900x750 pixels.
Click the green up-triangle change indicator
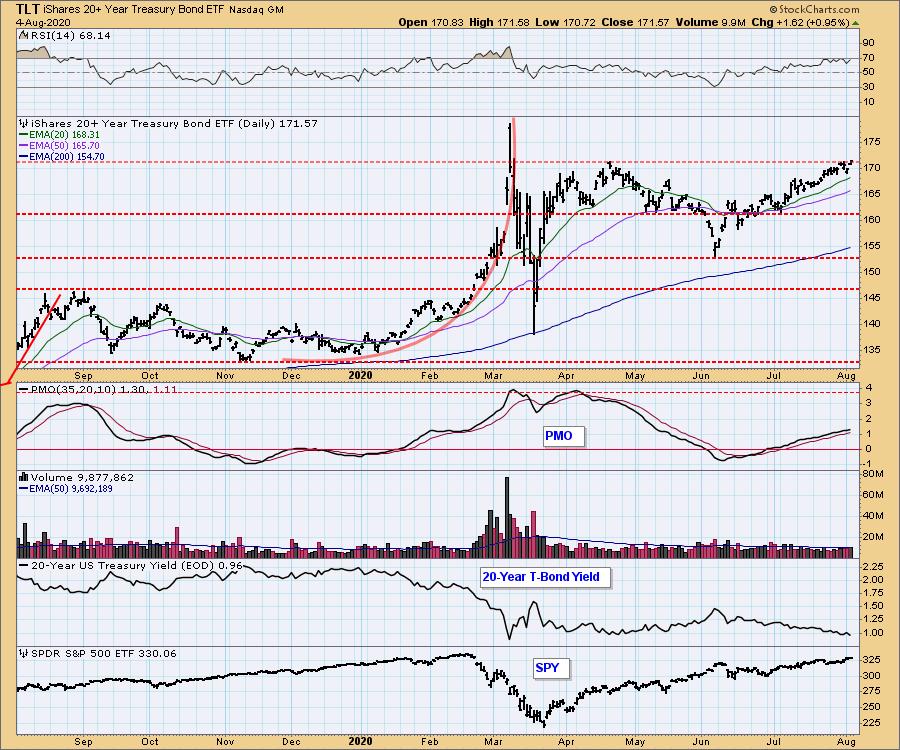855,23
